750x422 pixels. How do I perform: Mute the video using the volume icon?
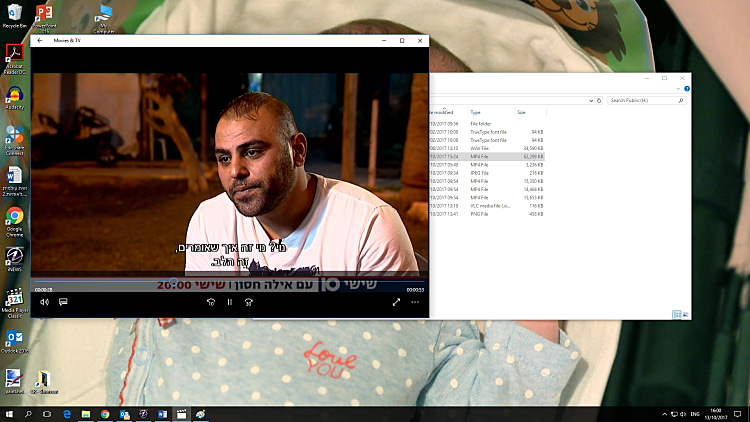coord(44,301)
